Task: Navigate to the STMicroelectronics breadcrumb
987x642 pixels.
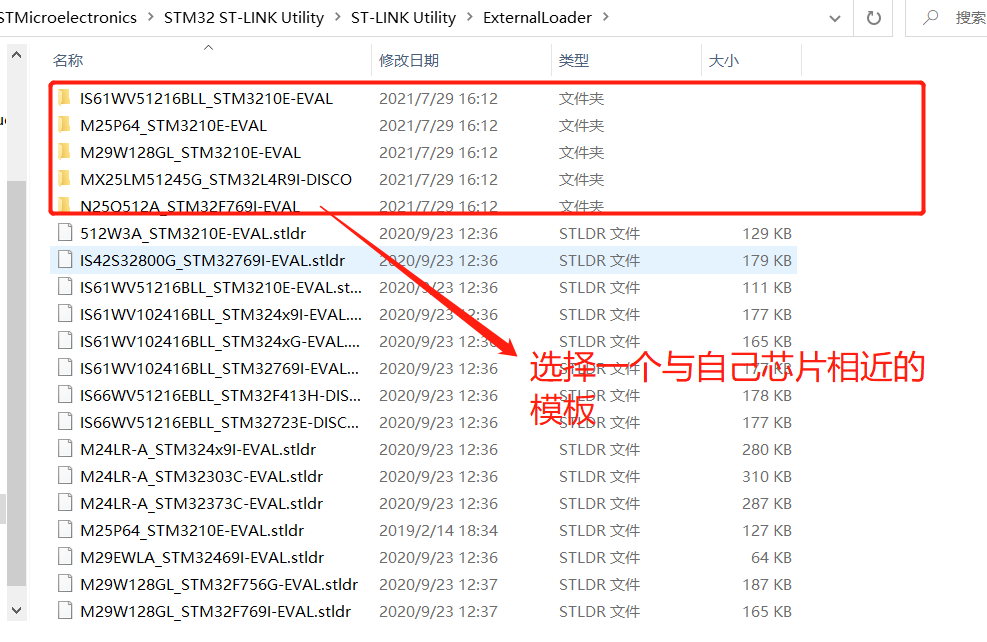Action: [x=65, y=17]
